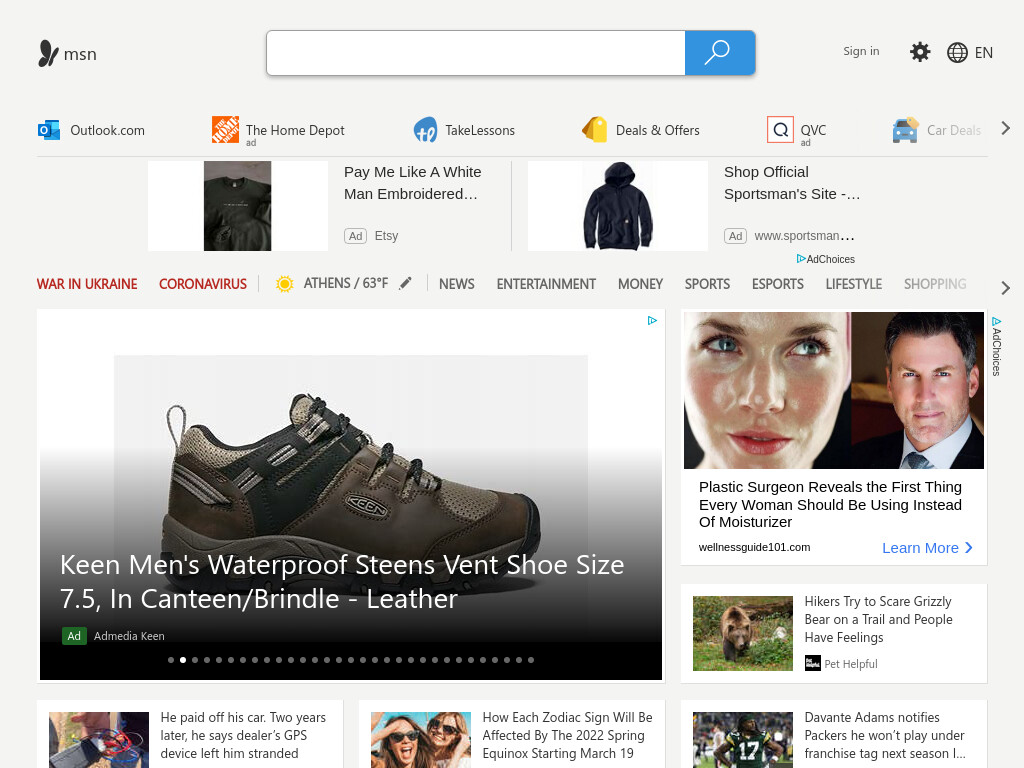The image size is (1024, 768).
Task: Go to the Esports section
Action: tap(777, 284)
